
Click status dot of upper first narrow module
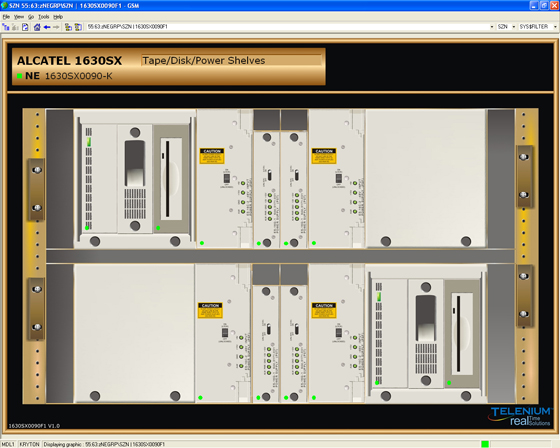click(259, 243)
